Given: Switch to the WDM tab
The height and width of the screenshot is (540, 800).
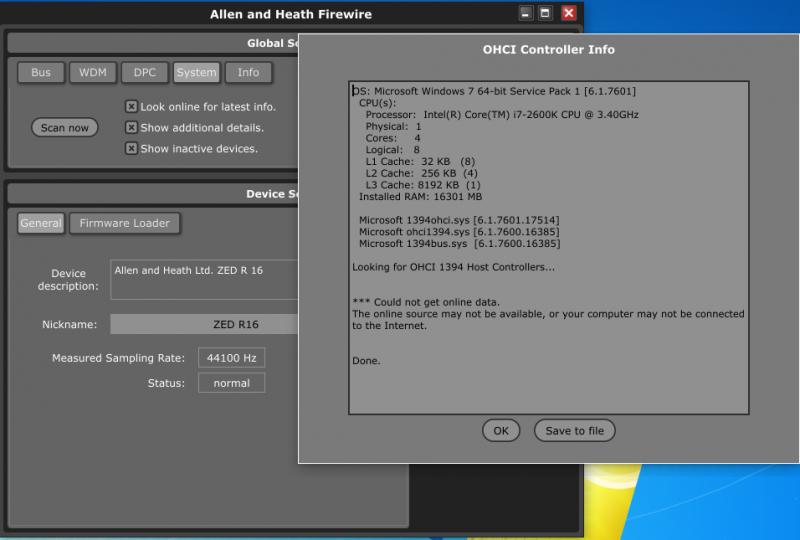Looking at the screenshot, I should pyautogui.click(x=93, y=72).
